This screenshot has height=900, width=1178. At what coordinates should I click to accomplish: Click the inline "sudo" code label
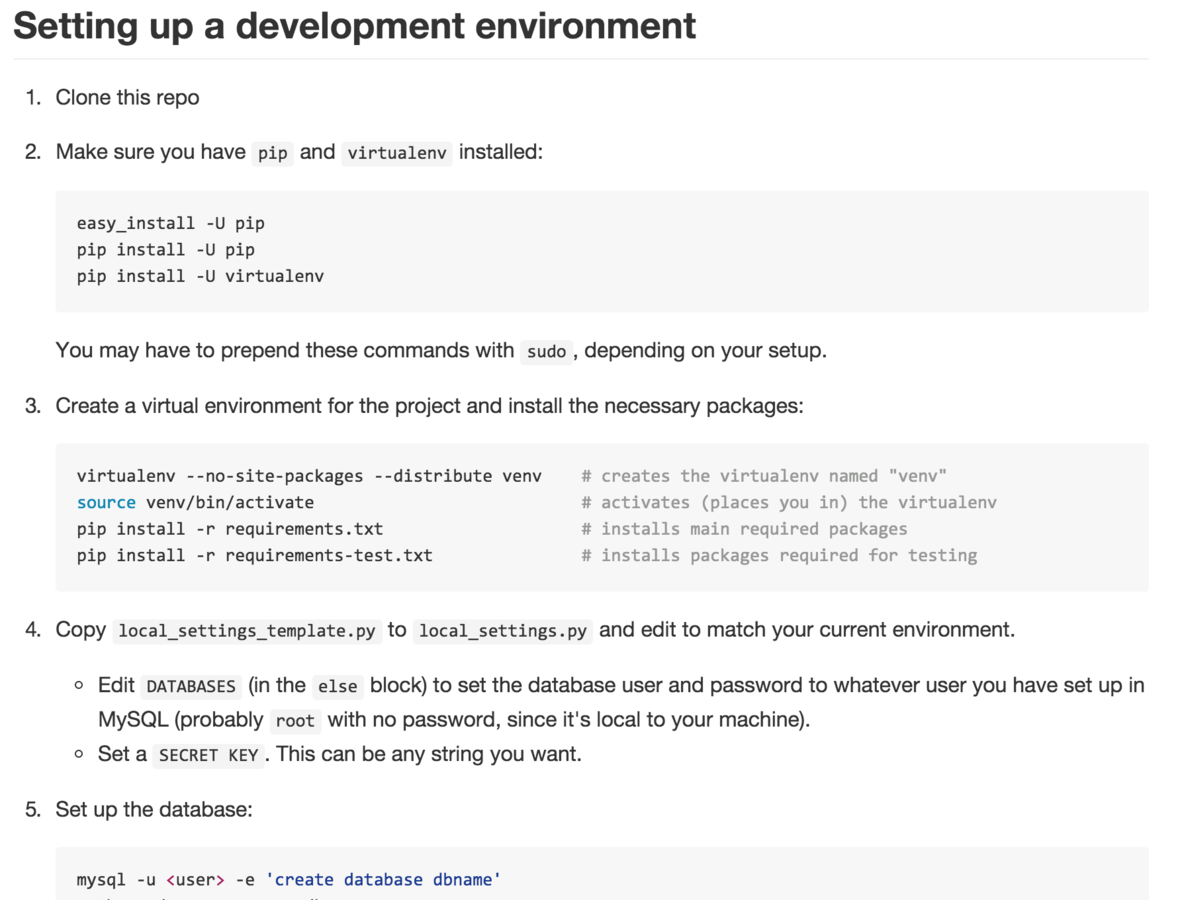(x=546, y=351)
